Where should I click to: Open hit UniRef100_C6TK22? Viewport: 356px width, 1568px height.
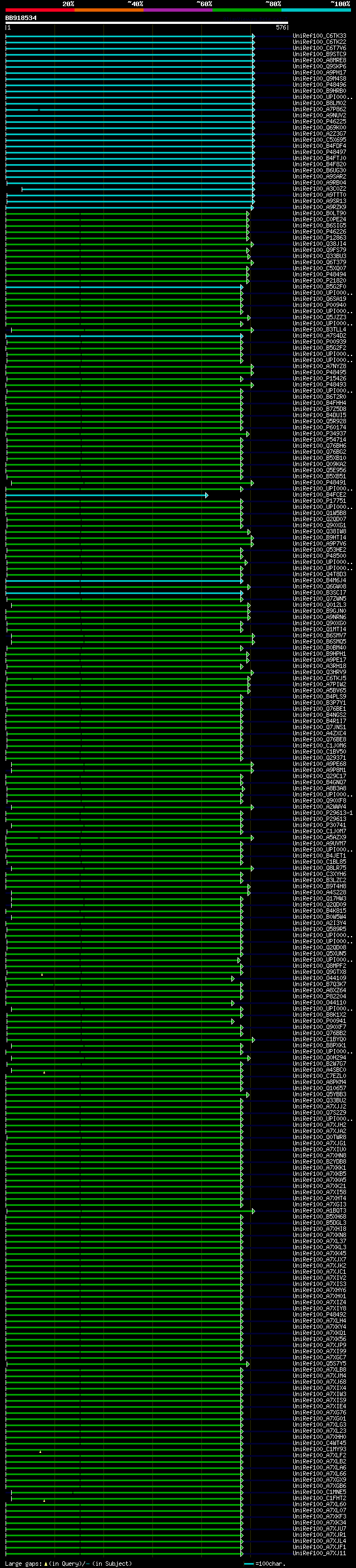(x=319, y=42)
